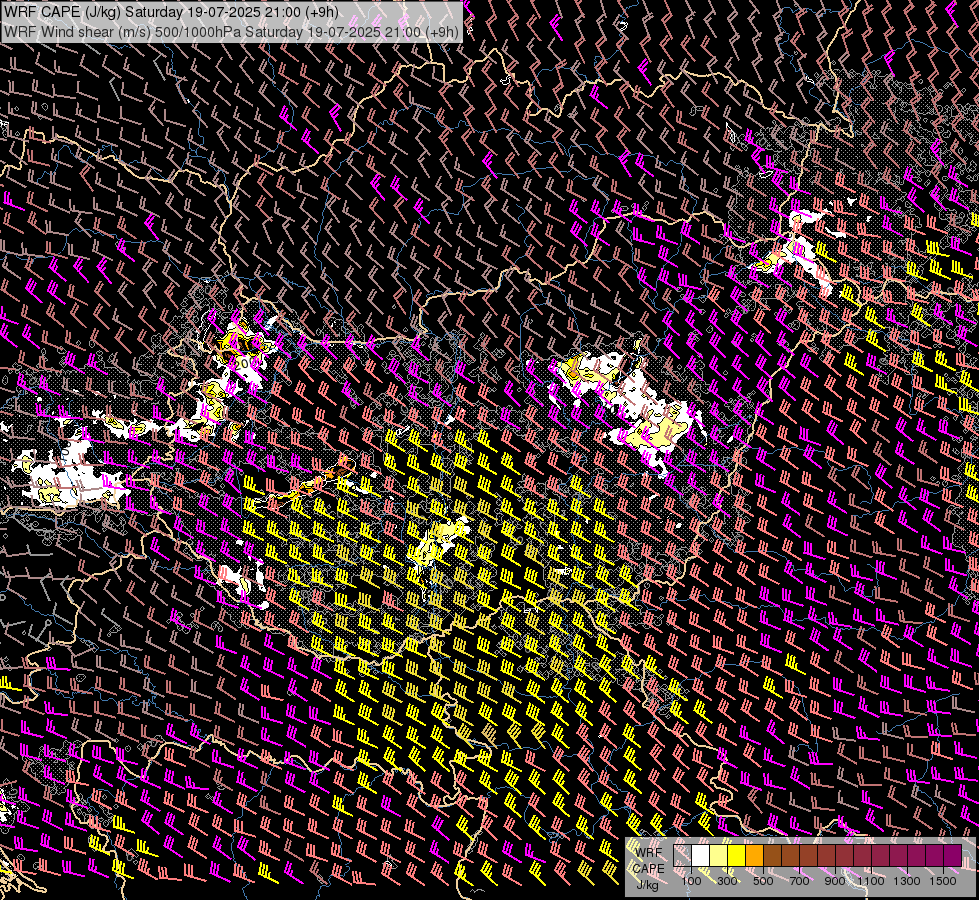This screenshot has width=979, height=900.
Task: Click the 'WRF Wind shear (m/s)' title line
Action: click(232, 32)
